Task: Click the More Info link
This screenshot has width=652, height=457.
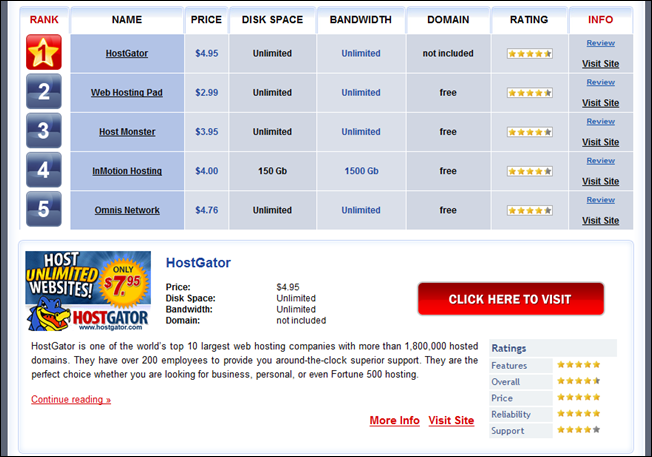Action: (394, 421)
